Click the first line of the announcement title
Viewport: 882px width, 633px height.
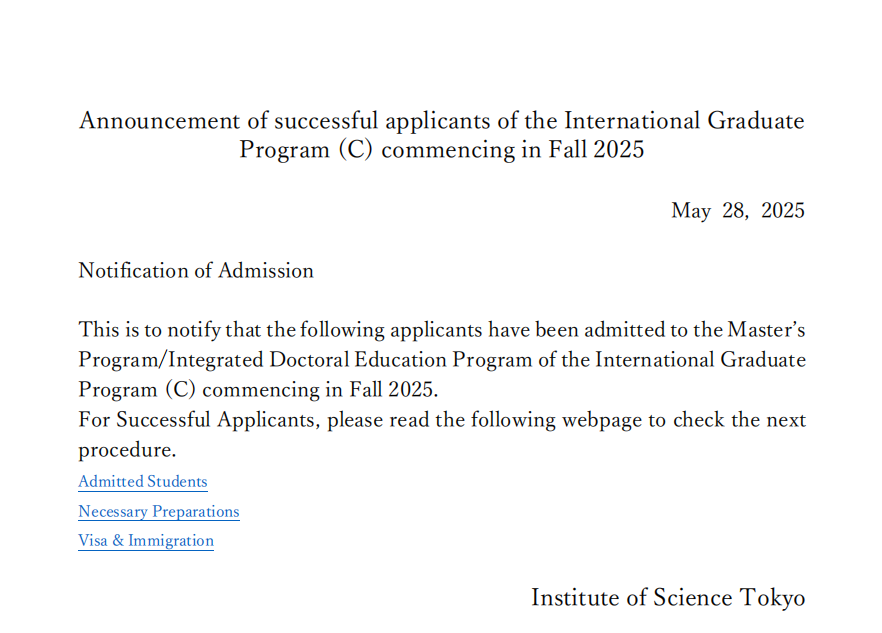click(x=441, y=121)
